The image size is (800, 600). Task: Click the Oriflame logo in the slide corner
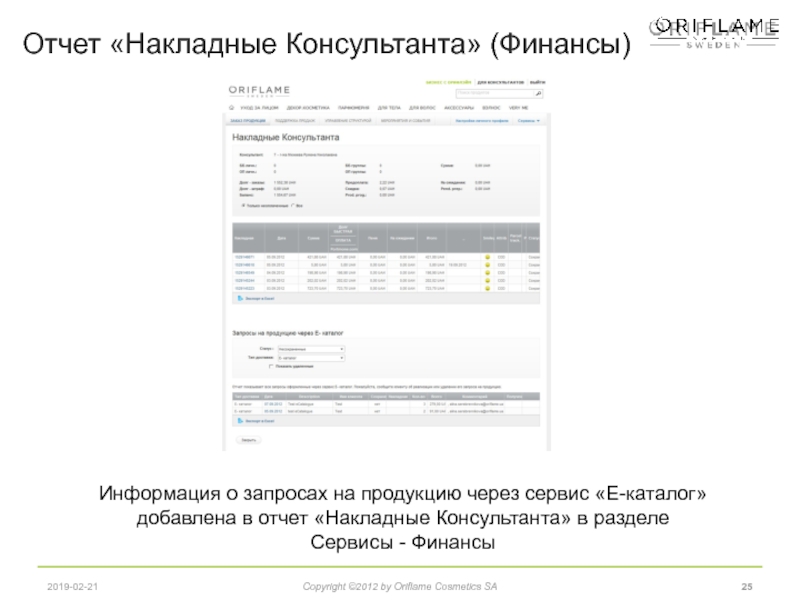pyautogui.click(x=714, y=33)
